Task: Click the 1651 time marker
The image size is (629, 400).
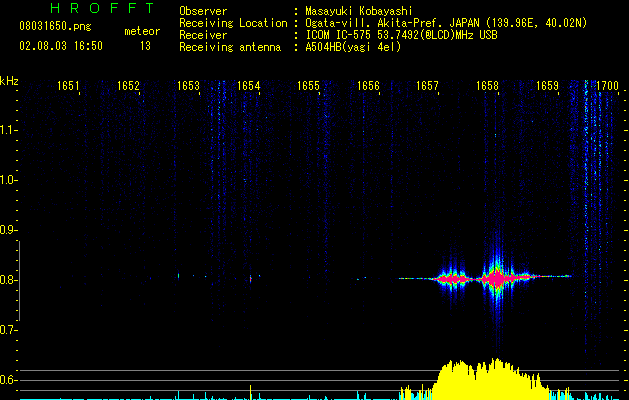Action: [x=69, y=87]
